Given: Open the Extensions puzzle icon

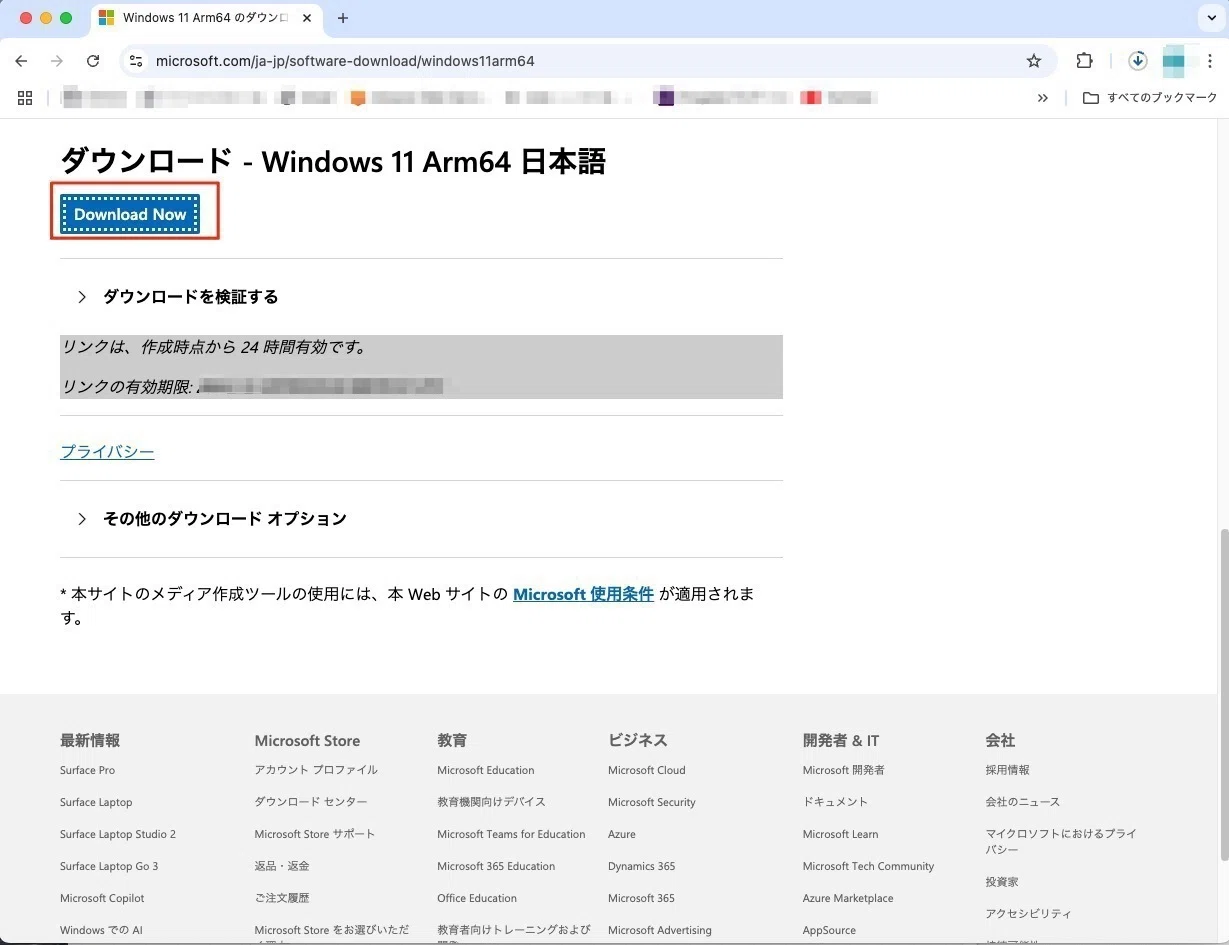Looking at the screenshot, I should [1084, 61].
